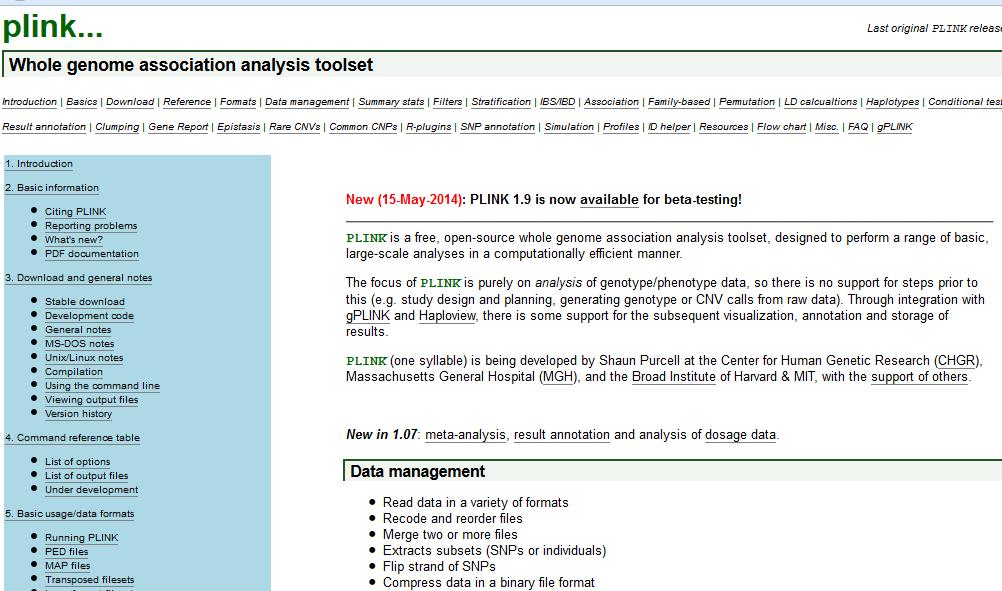Open sidebar section 4. Command reference table

(72, 438)
